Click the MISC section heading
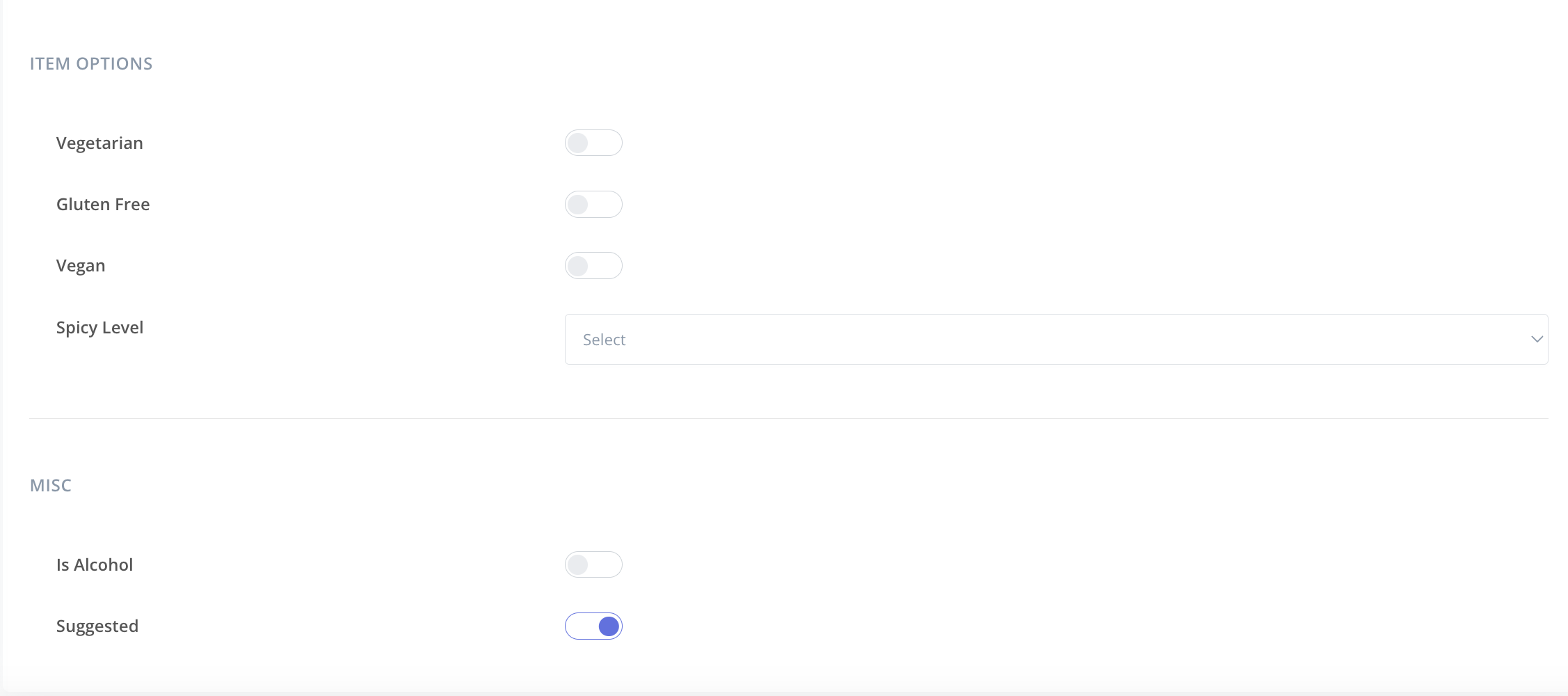This screenshot has height=696, width=1568. click(51, 485)
